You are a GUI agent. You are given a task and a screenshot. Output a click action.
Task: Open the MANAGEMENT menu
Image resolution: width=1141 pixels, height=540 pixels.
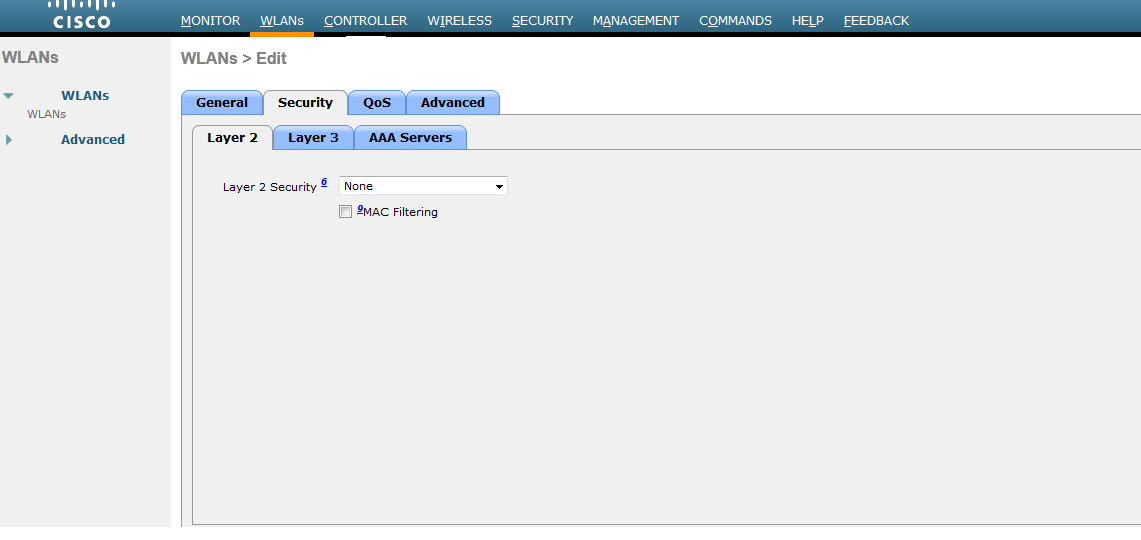[x=635, y=20]
